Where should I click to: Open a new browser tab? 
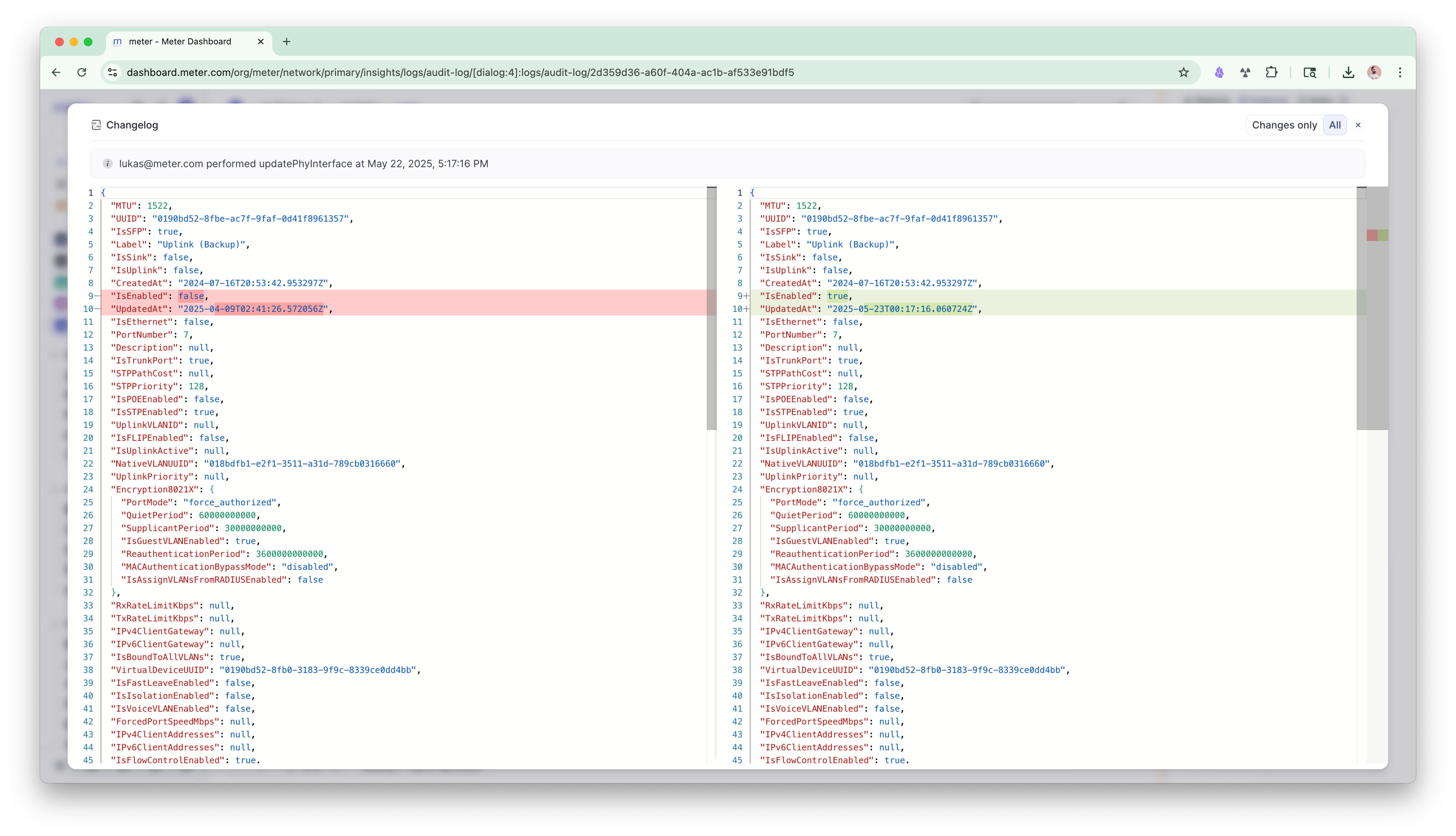(x=287, y=41)
